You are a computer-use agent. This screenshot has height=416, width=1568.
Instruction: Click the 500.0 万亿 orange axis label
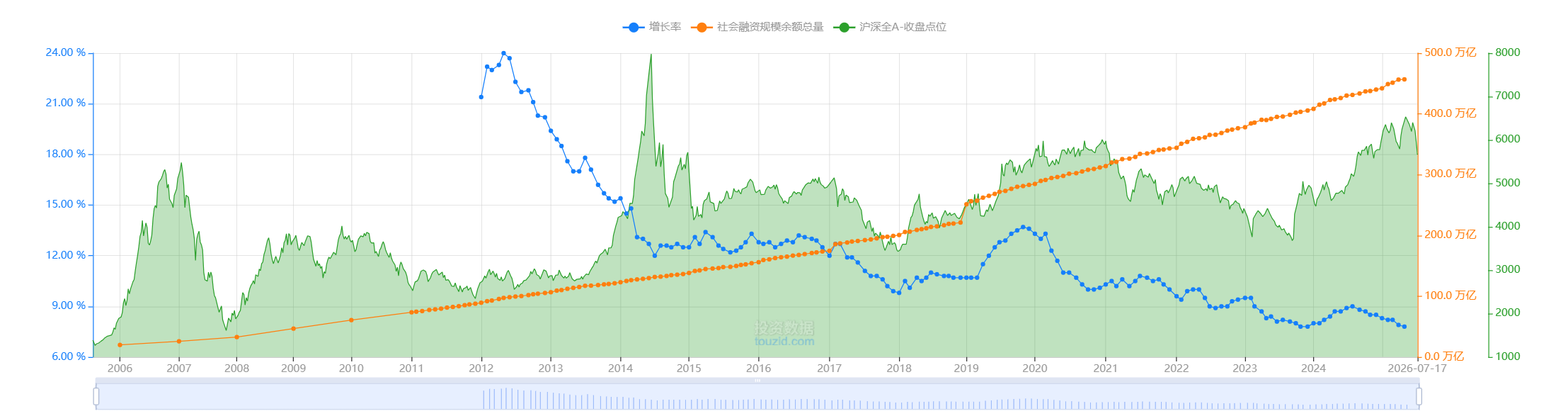1450,52
